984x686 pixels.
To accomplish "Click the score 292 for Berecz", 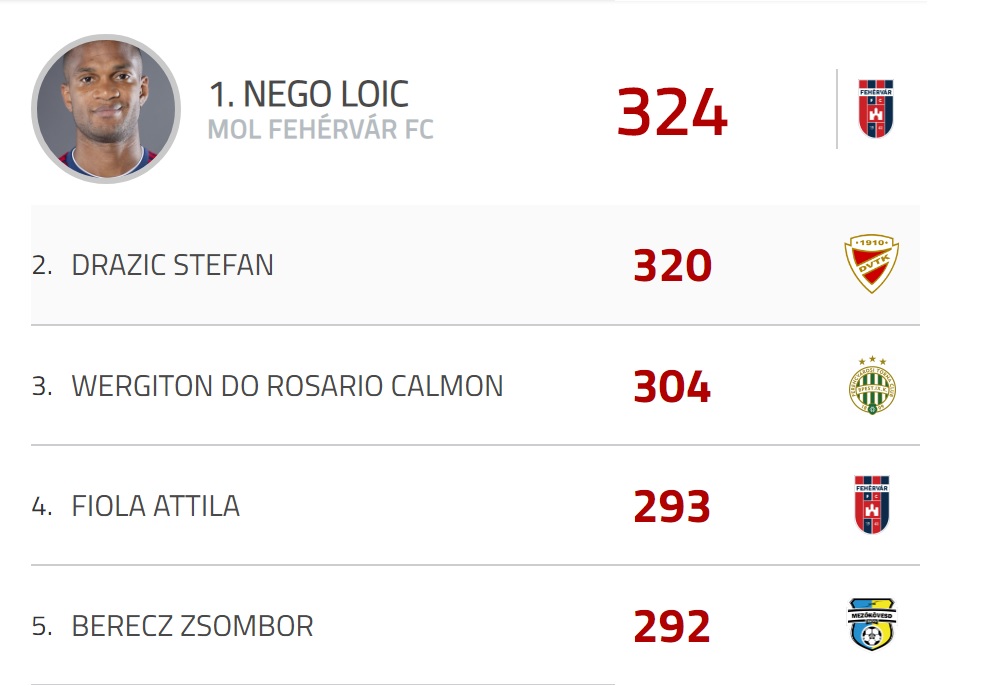I will tap(672, 626).
